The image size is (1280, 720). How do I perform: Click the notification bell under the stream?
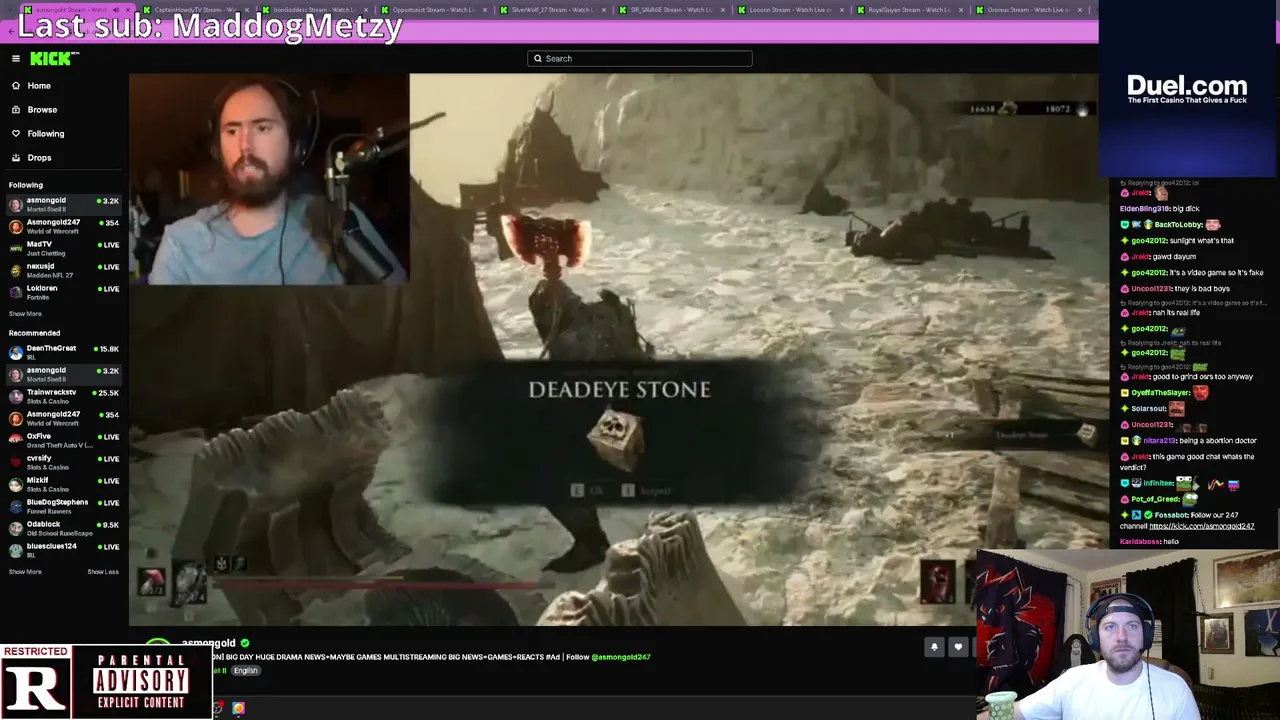click(934, 647)
